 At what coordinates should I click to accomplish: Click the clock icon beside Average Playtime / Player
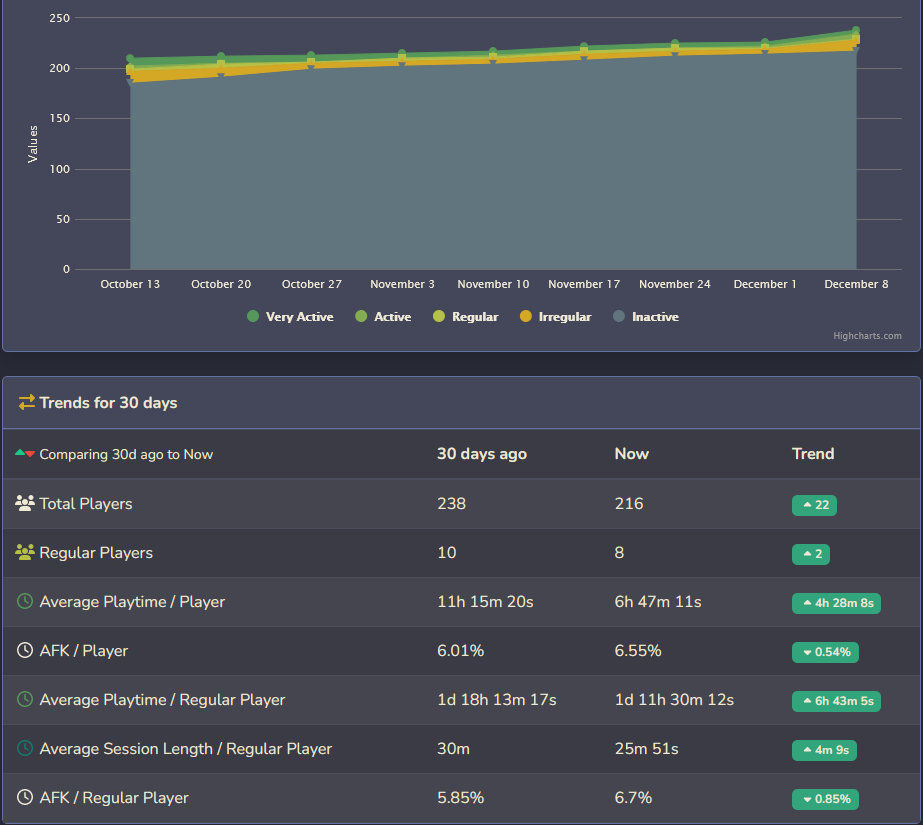24,601
